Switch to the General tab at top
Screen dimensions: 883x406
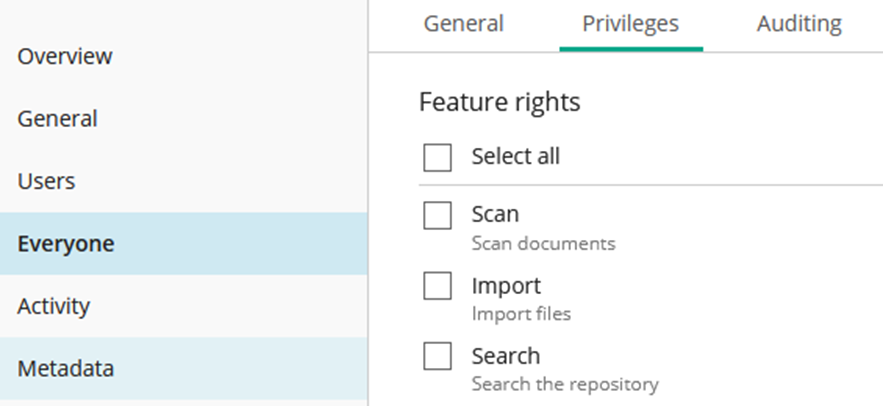(x=463, y=24)
